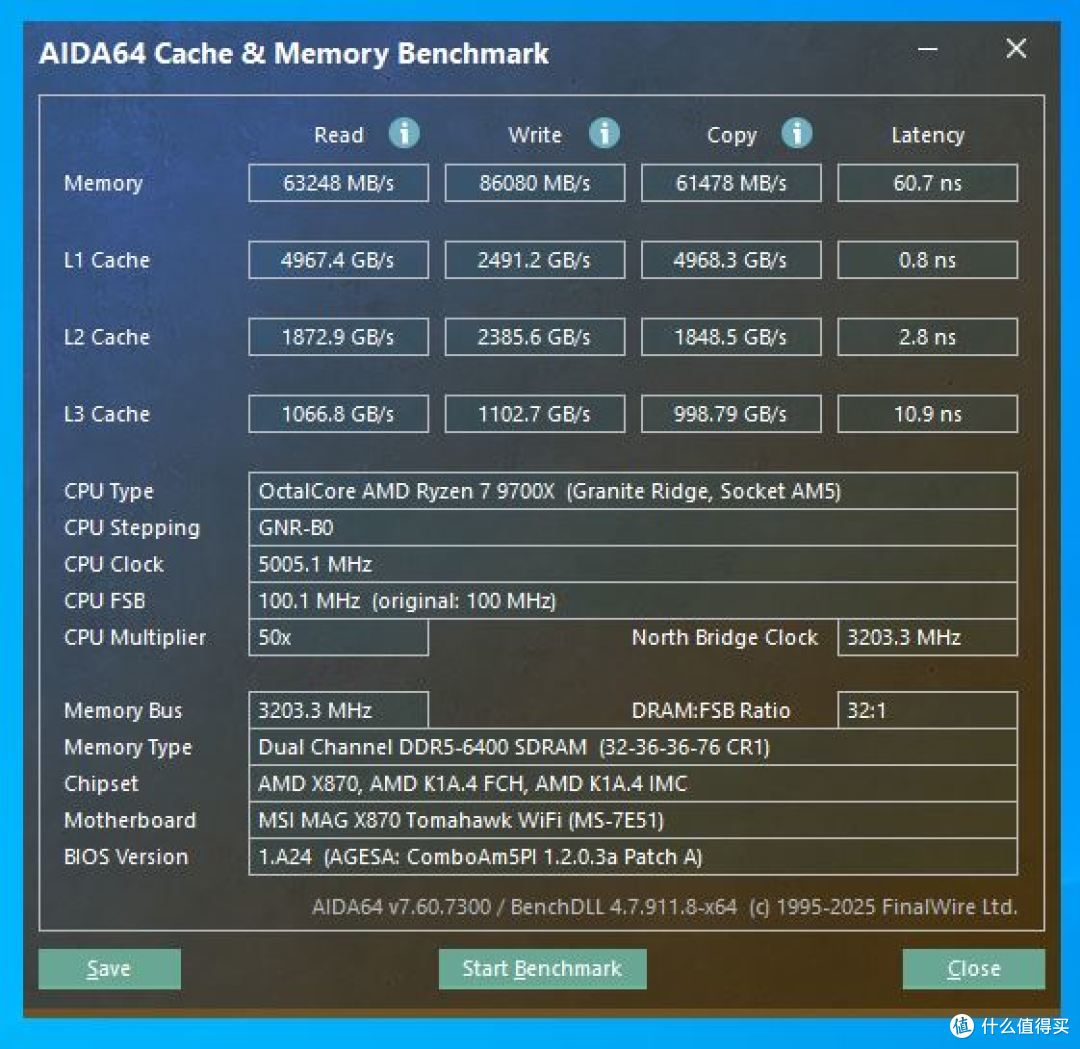
Task: Click the BIOS Version 1.A24 field
Action: pos(633,856)
